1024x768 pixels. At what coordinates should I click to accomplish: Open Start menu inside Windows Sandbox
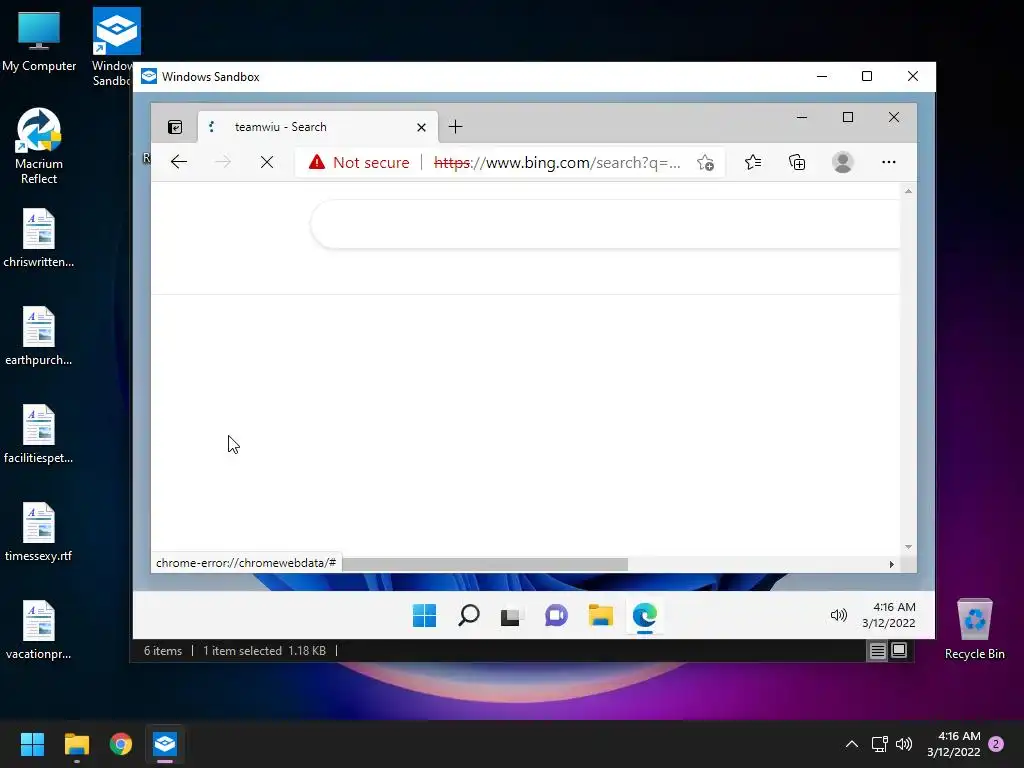pyautogui.click(x=424, y=615)
